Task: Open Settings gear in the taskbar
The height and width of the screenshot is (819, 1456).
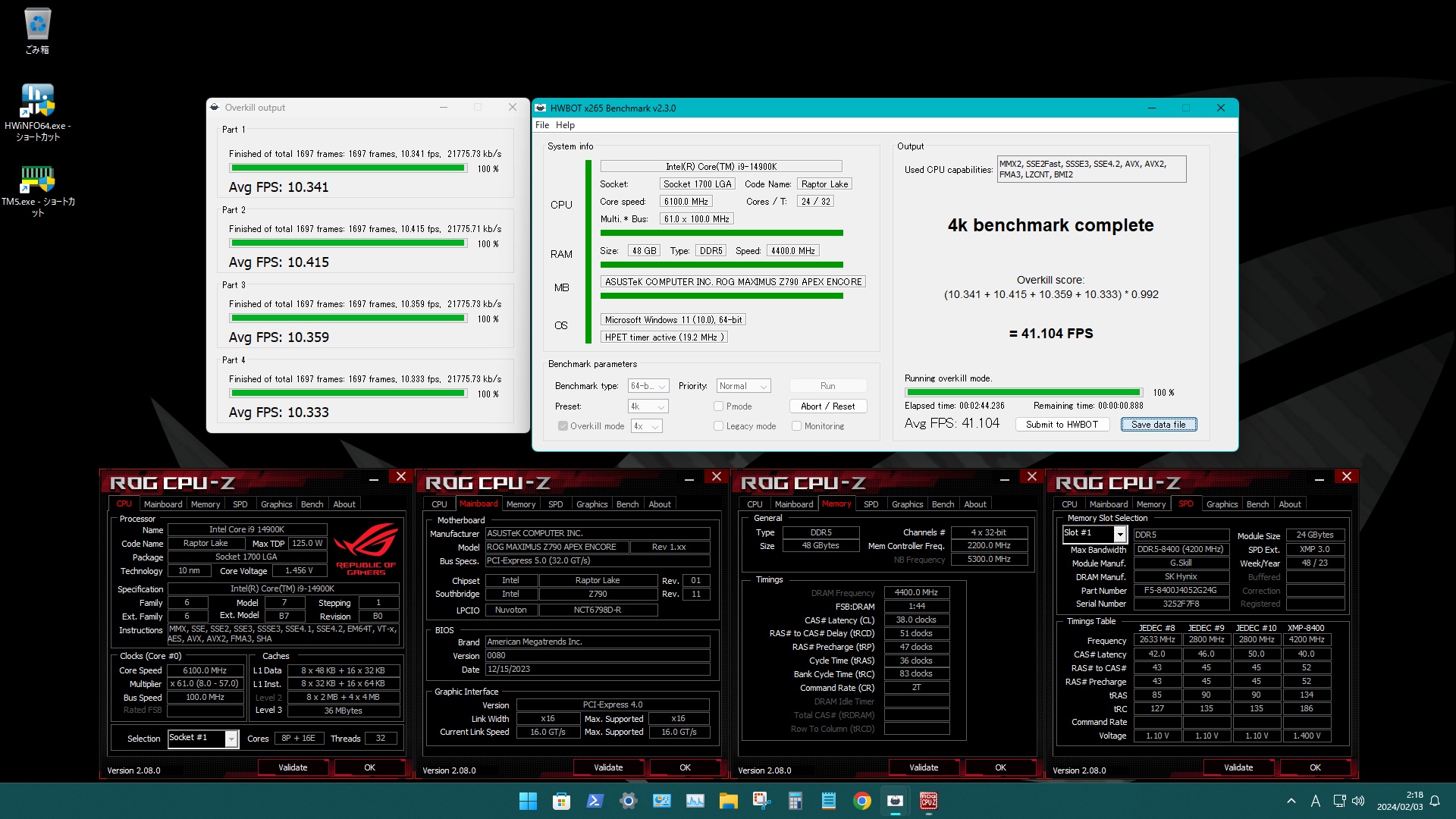Action: point(628,801)
